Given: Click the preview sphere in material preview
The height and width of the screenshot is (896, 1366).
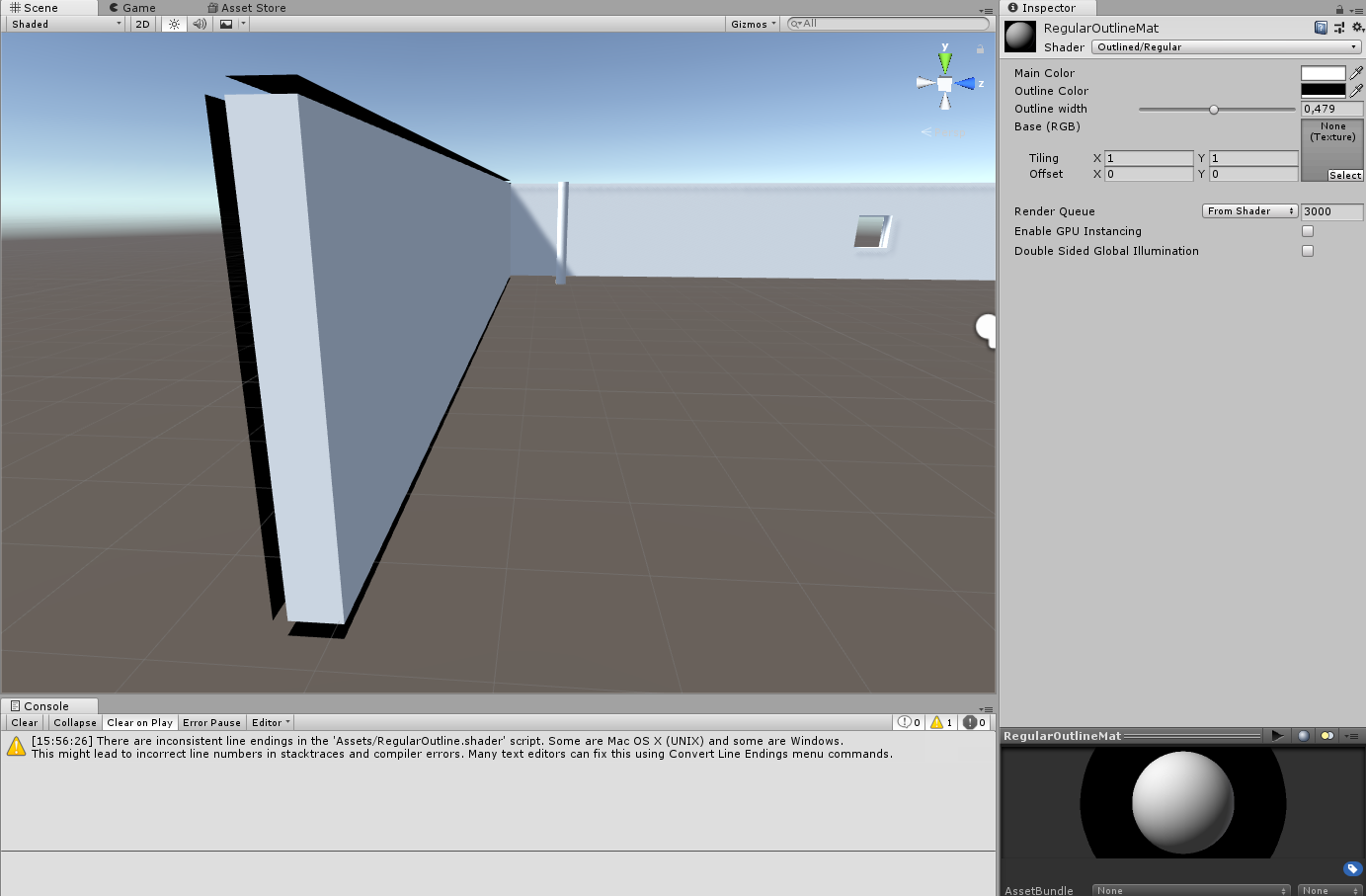Looking at the screenshot, I should 1183,802.
